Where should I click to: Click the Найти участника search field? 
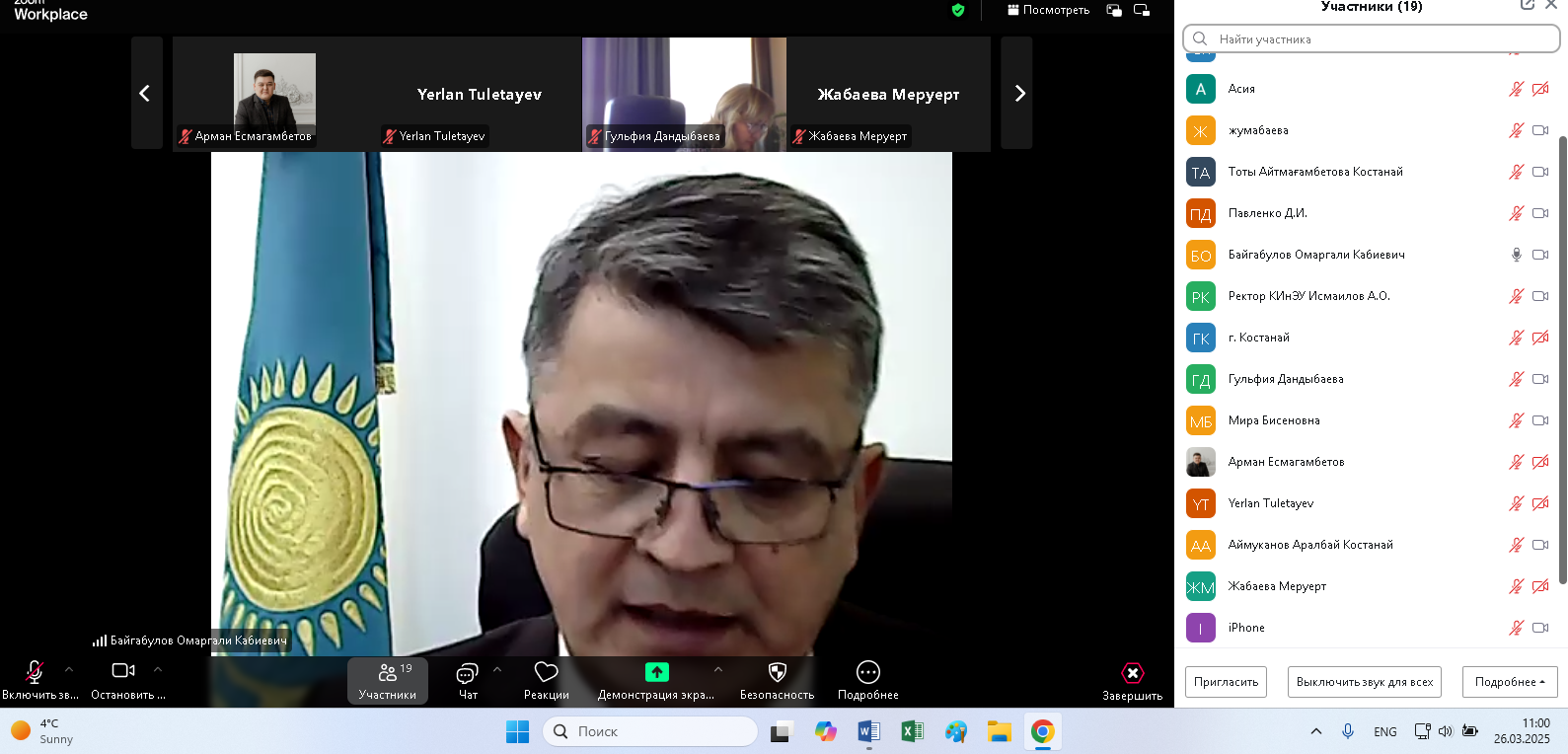click(x=1372, y=39)
